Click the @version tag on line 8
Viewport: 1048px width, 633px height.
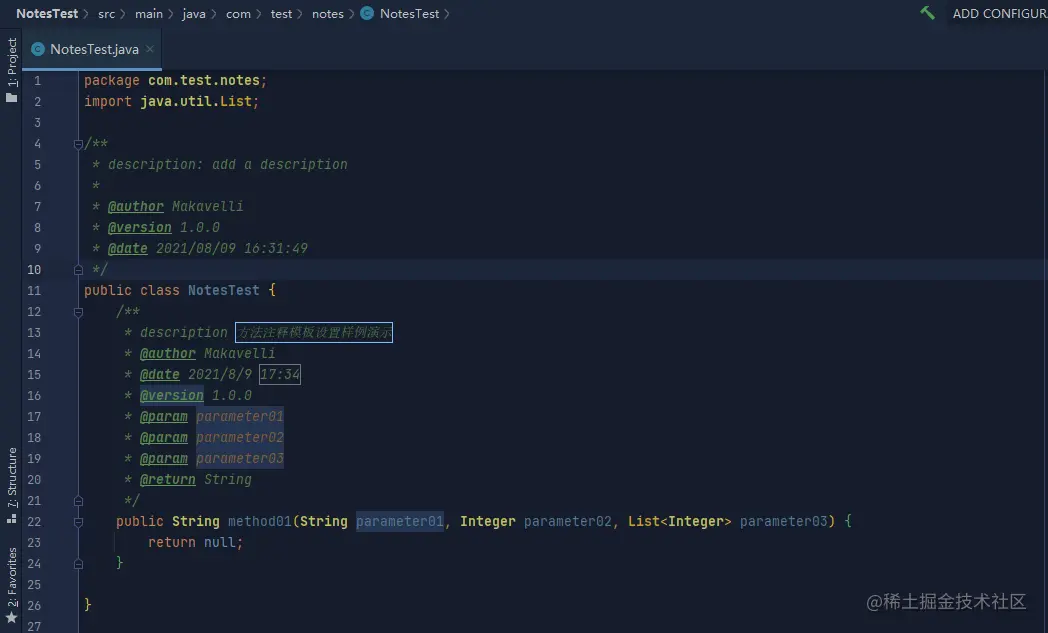(140, 227)
